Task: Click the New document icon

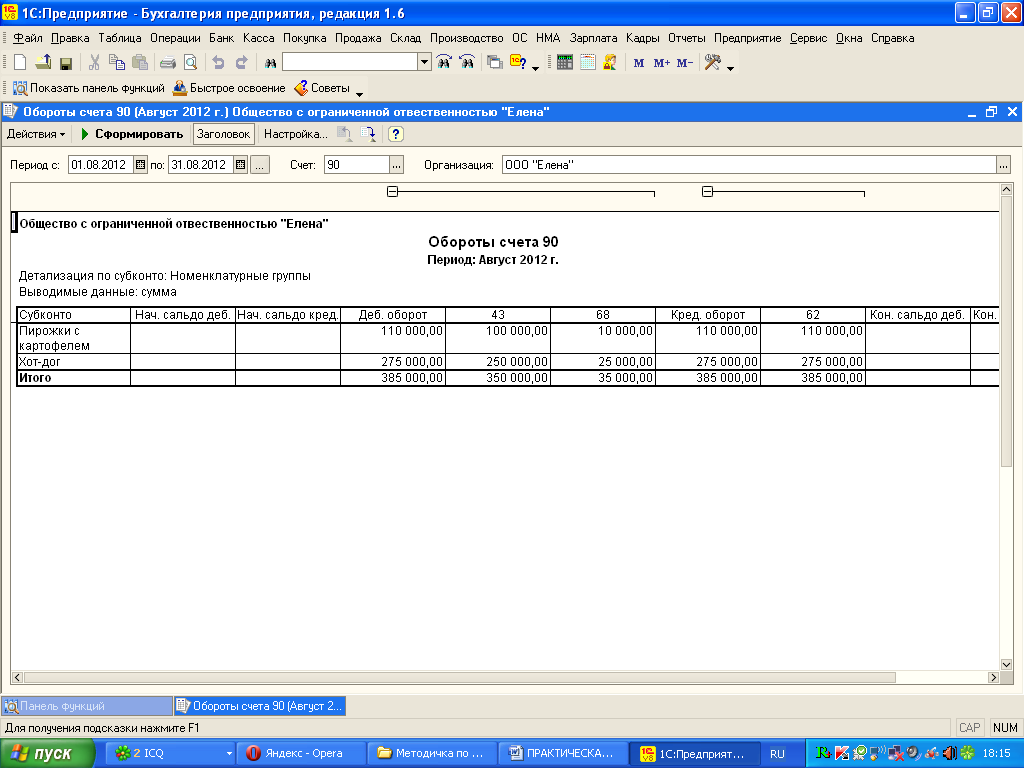Action: coord(20,63)
